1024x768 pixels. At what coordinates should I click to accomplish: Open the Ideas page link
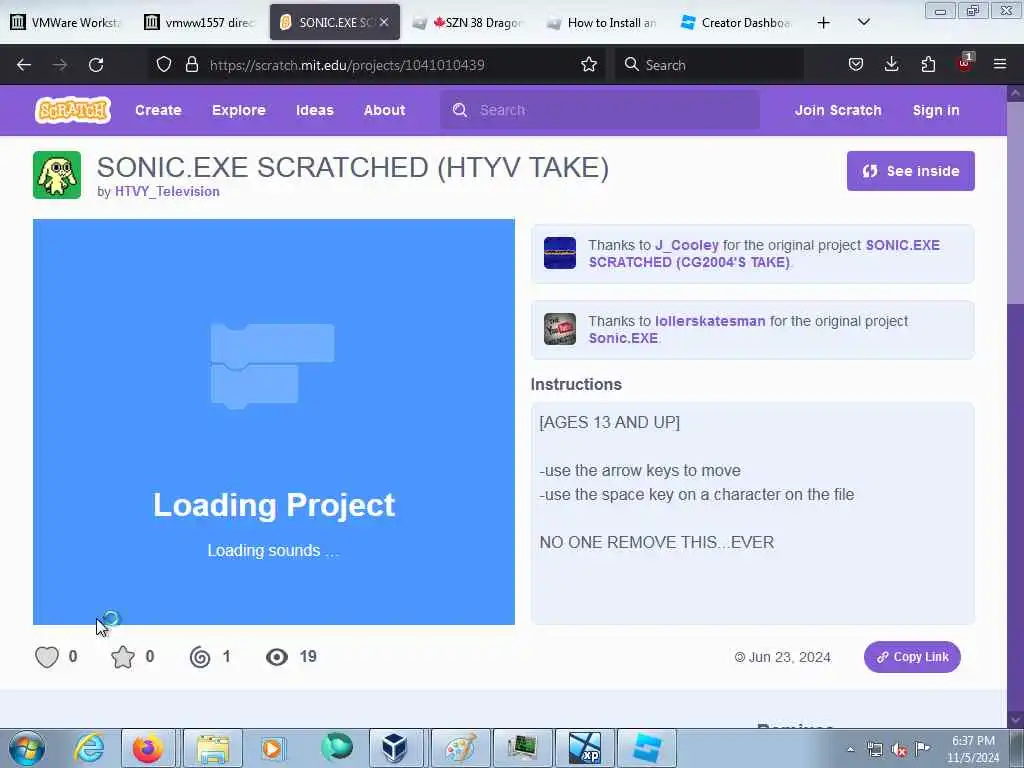(x=315, y=110)
